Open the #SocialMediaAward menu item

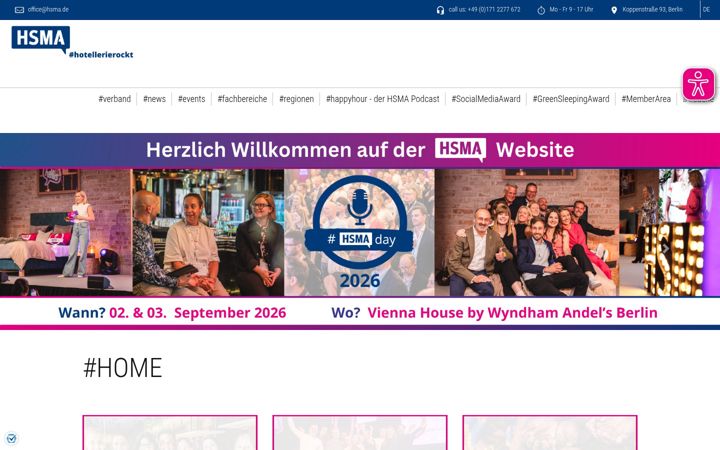(486, 99)
